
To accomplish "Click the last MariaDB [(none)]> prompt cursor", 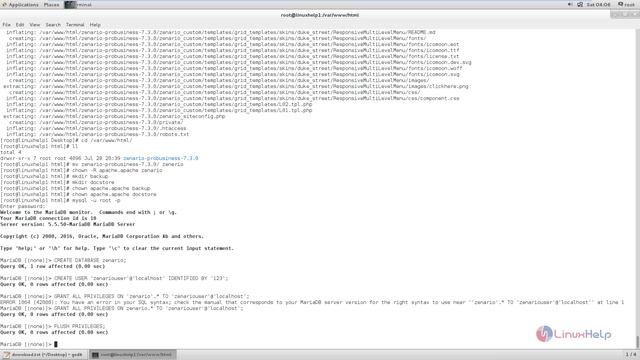I will click(56, 344).
